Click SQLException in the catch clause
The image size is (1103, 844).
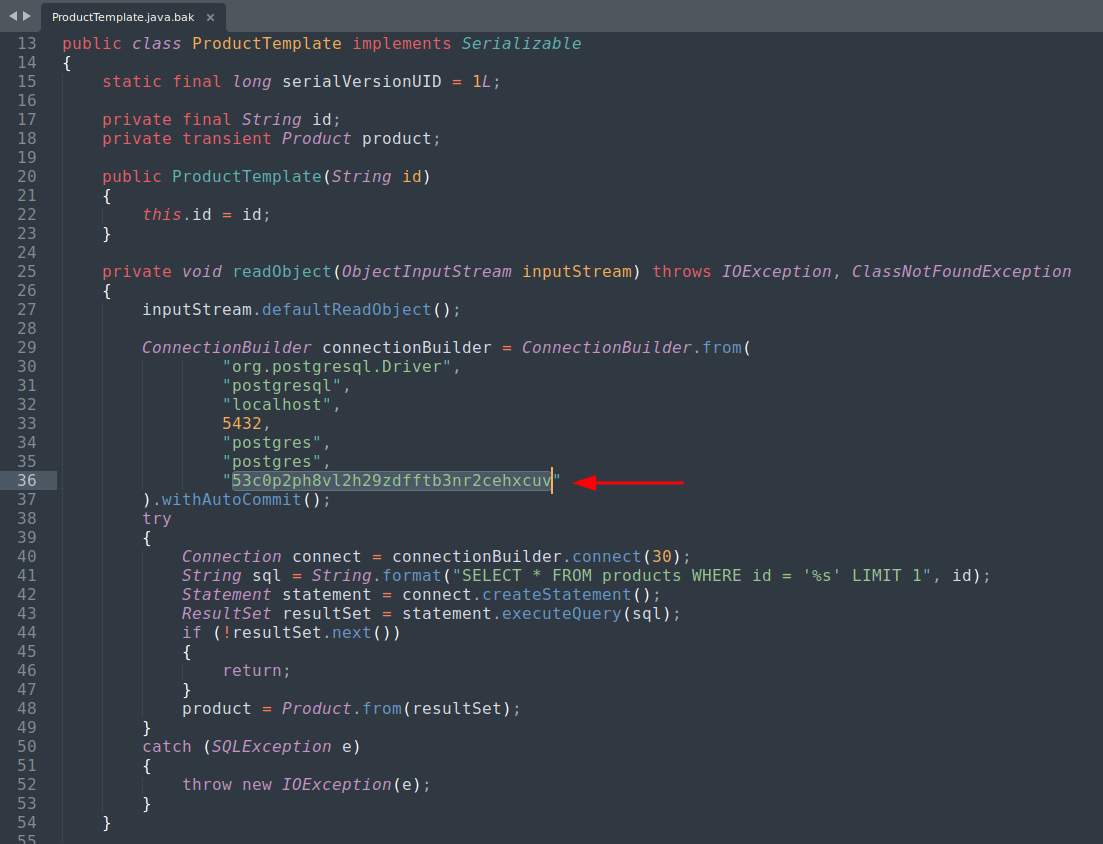[x=272, y=746]
